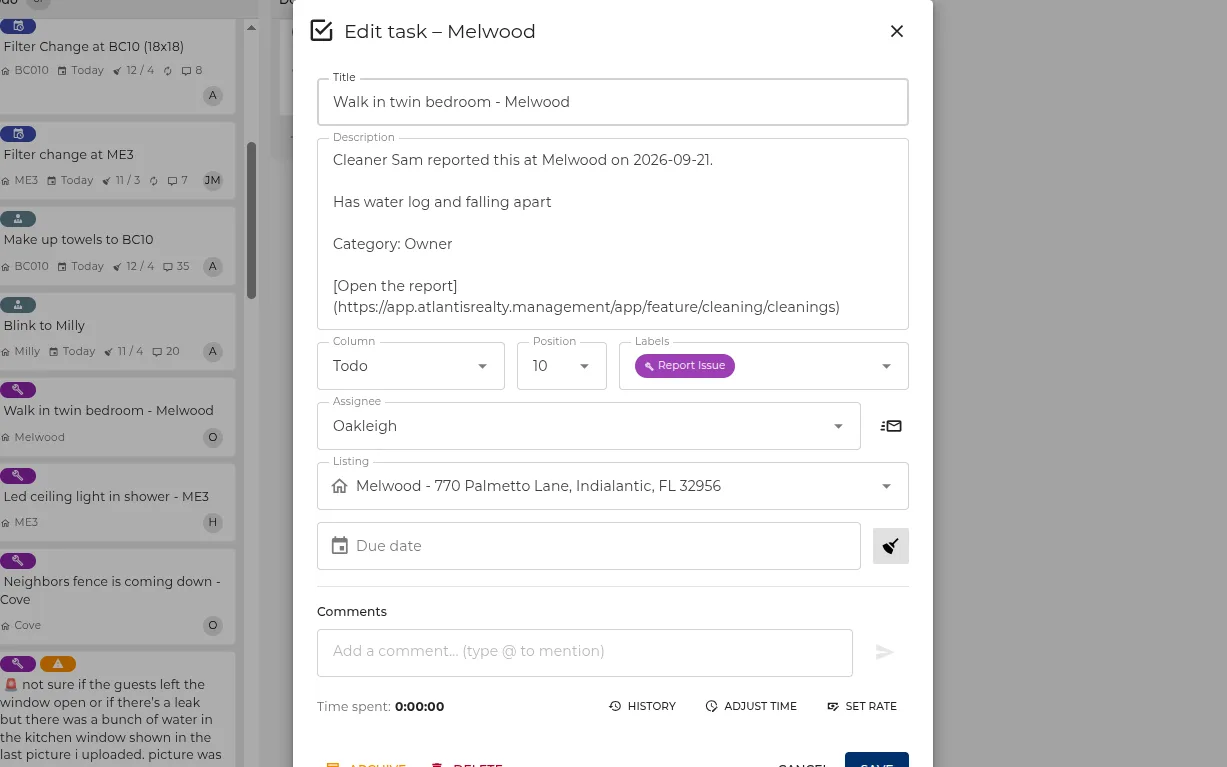Screen dimensions: 1227x767
Task: Click the O avatar on Neighbors fence card
Action: (x=212, y=626)
